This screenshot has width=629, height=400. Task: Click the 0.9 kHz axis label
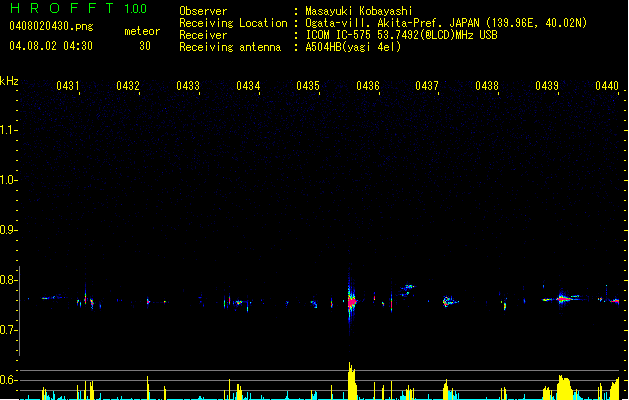[x=8, y=230]
